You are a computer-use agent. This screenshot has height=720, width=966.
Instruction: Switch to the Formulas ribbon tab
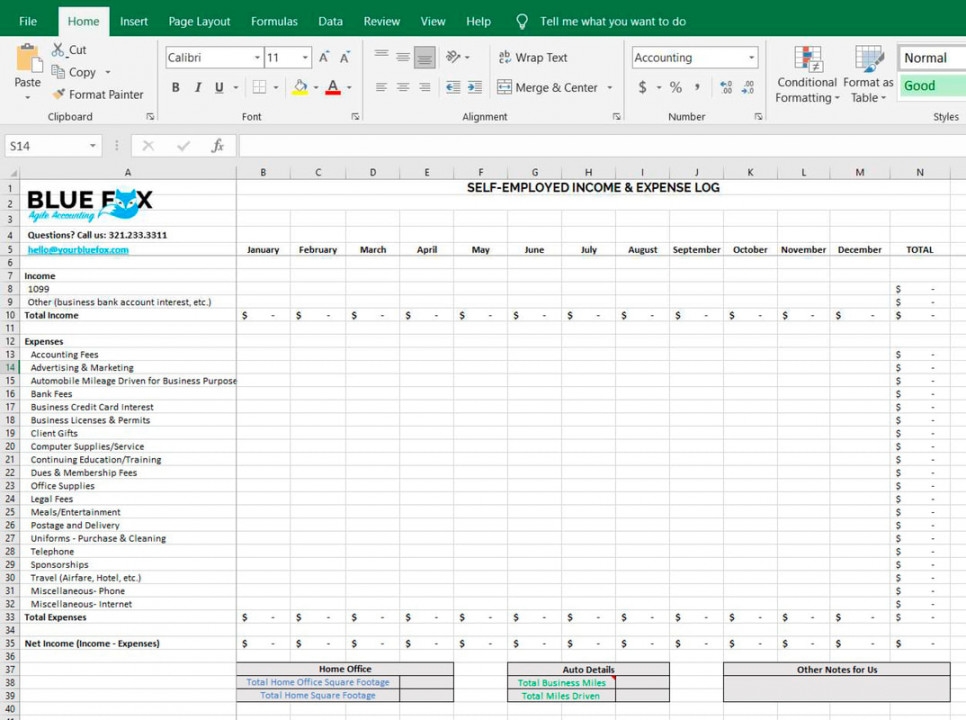coord(274,20)
